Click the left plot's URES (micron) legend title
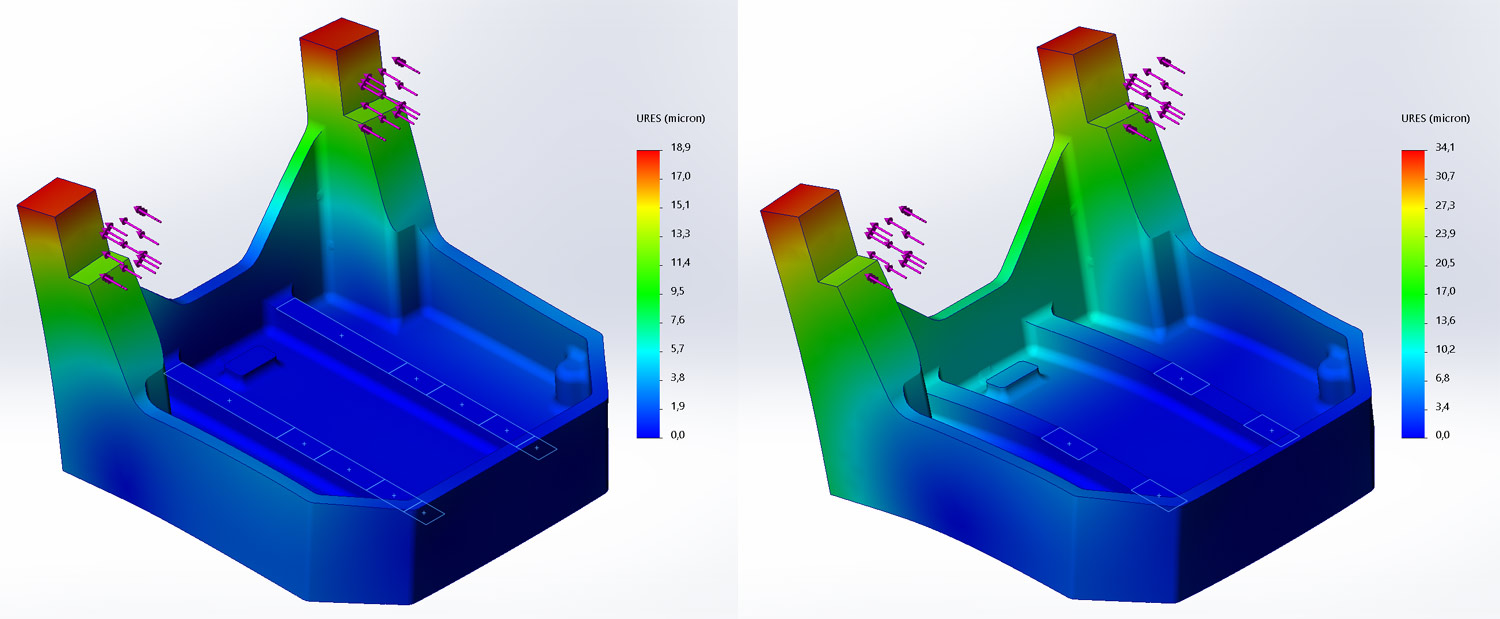This screenshot has width=1500, height=619. point(670,118)
